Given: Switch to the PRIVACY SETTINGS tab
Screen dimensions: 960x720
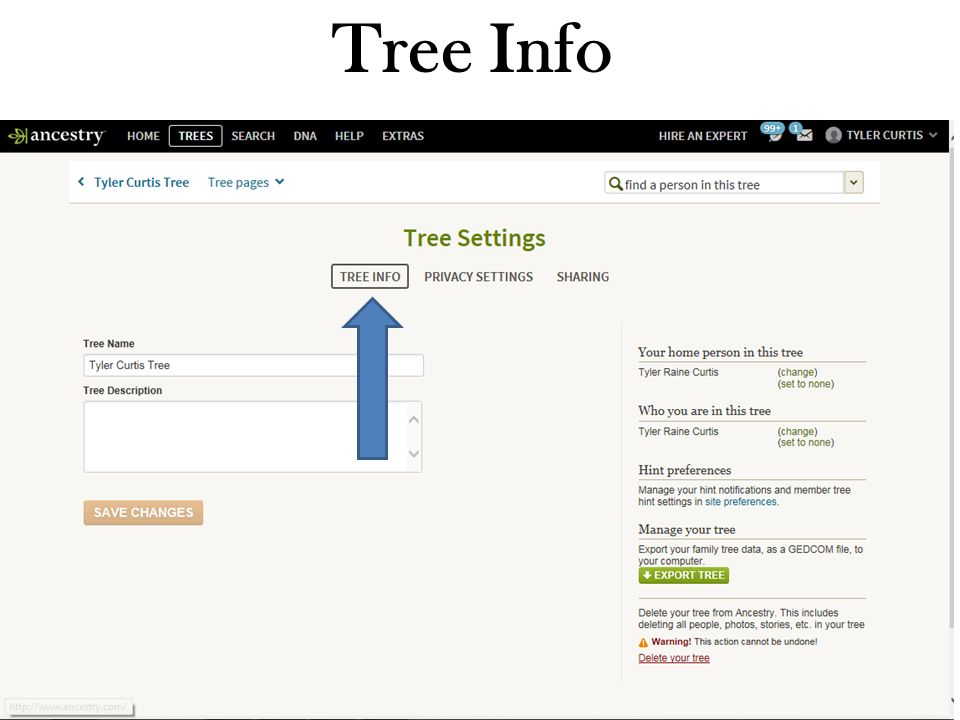Looking at the screenshot, I should 478,277.
